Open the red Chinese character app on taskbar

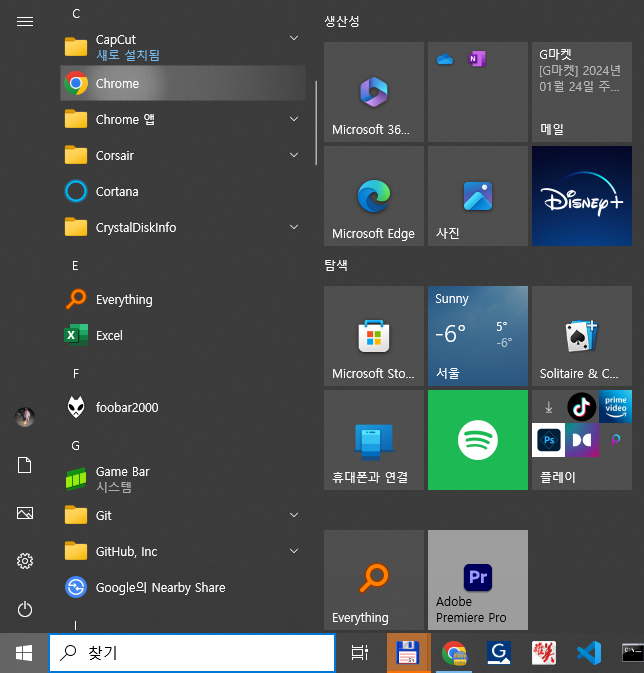(x=544, y=653)
